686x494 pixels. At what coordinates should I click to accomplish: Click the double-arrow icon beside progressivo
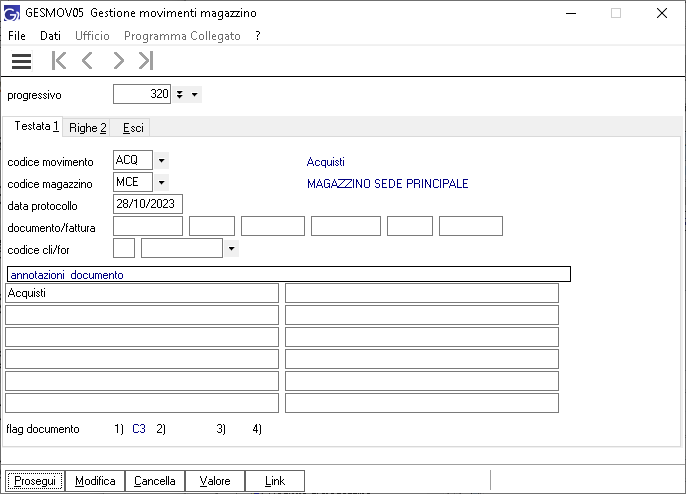(x=179, y=95)
